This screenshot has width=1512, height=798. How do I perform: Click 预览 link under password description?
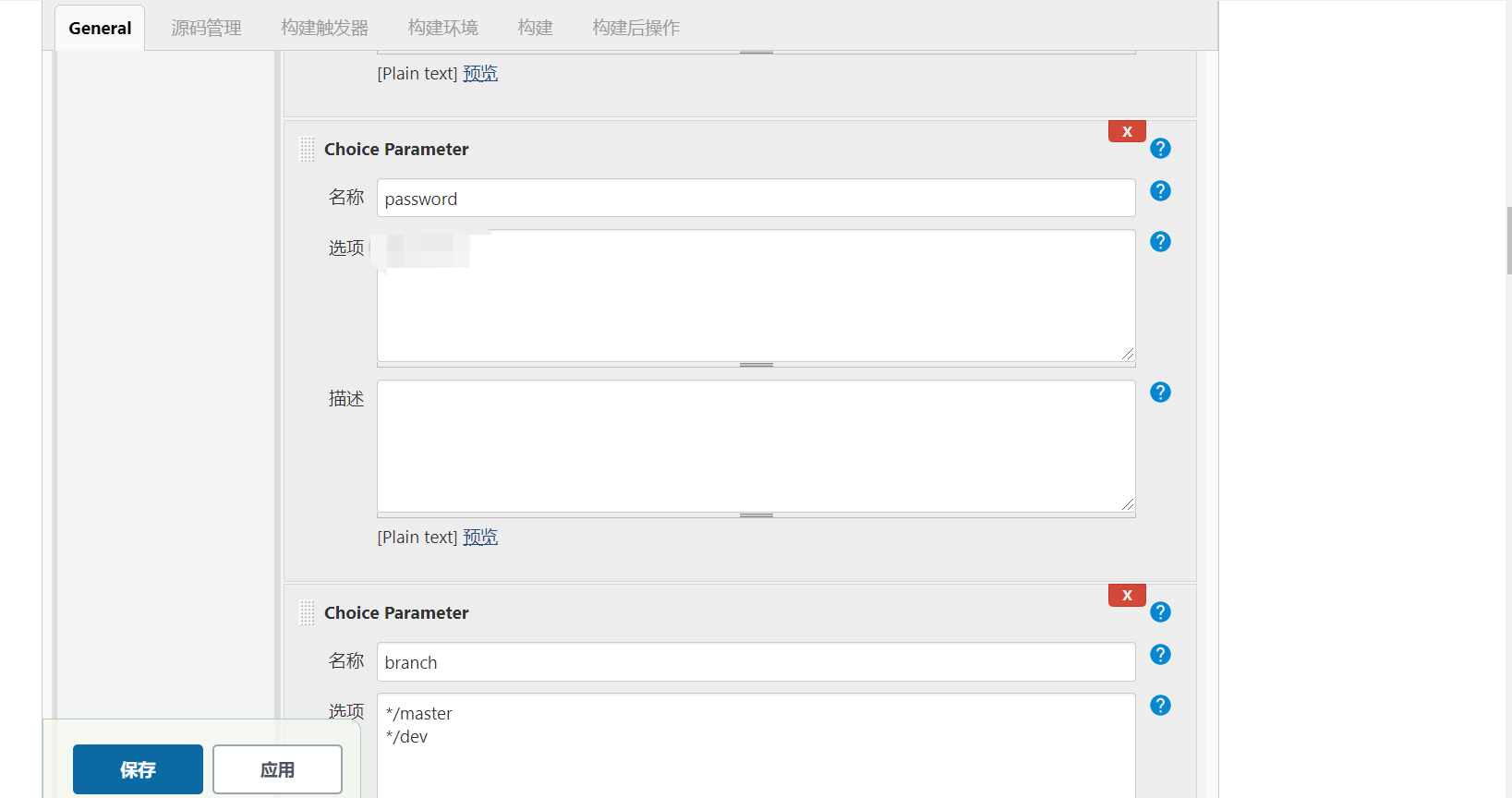(x=480, y=538)
